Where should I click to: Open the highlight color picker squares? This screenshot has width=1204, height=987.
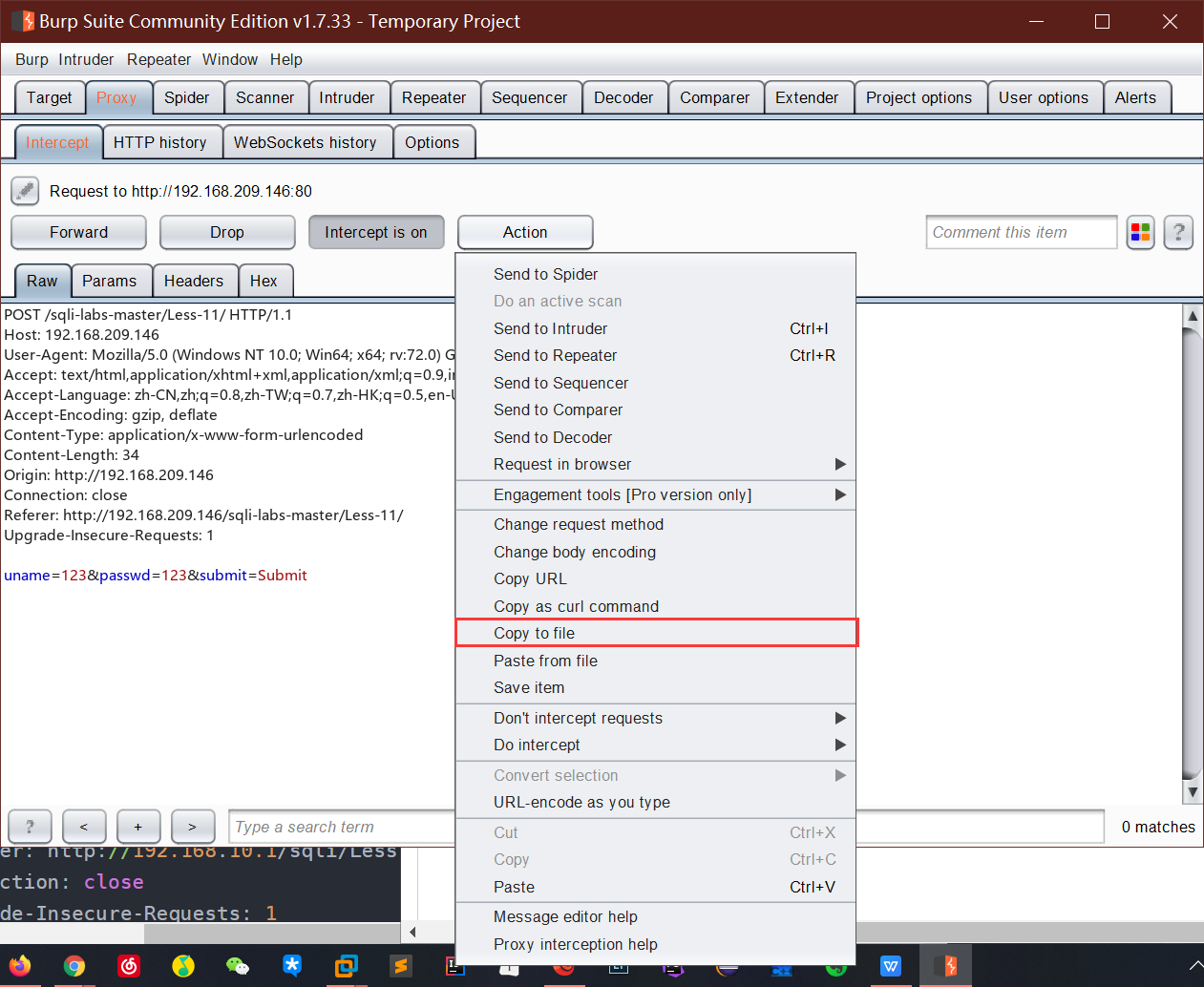[1140, 232]
